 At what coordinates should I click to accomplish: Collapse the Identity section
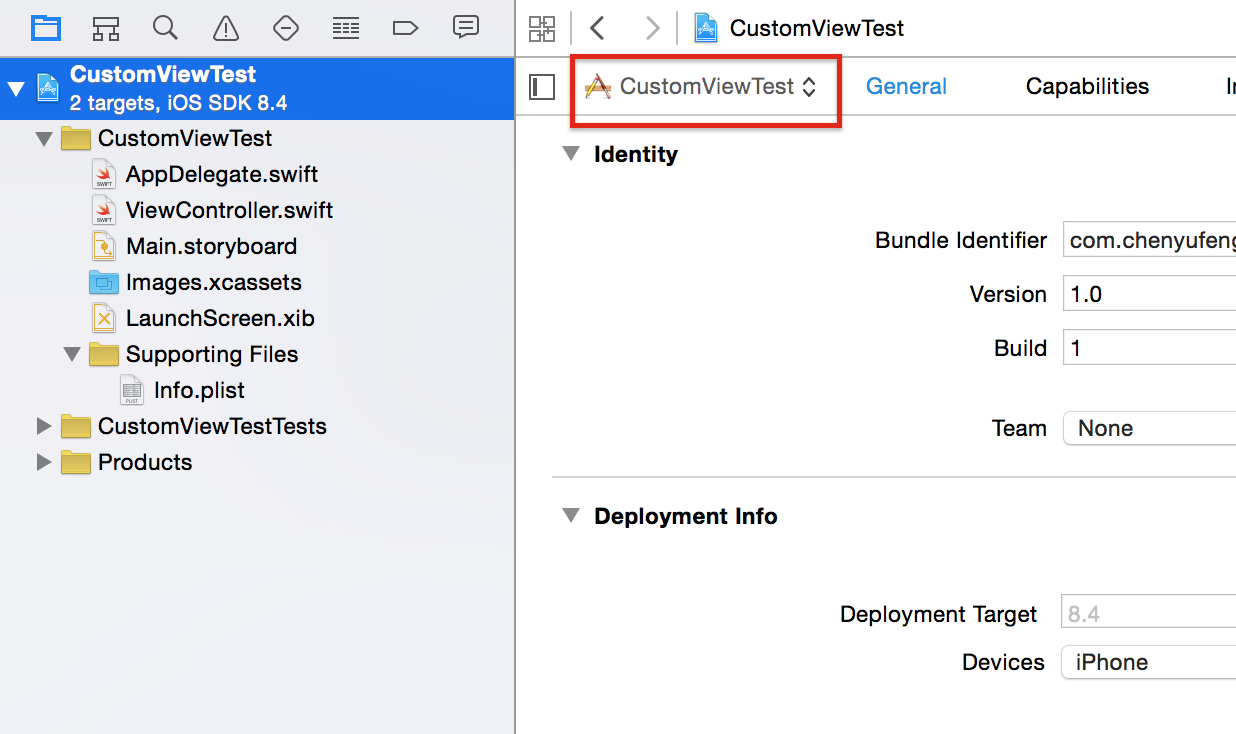pyautogui.click(x=570, y=153)
